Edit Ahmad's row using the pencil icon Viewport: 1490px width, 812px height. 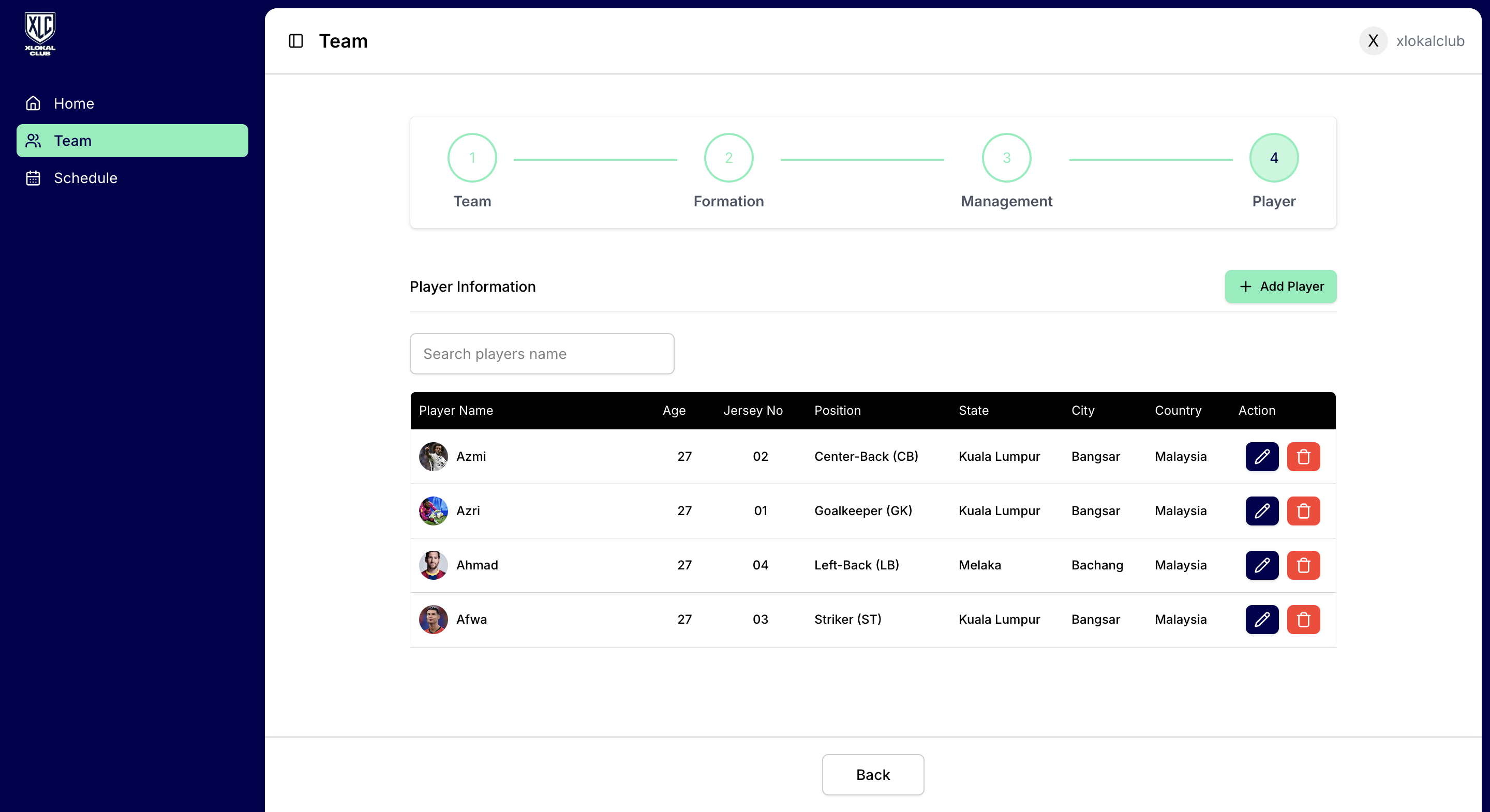pyautogui.click(x=1261, y=565)
